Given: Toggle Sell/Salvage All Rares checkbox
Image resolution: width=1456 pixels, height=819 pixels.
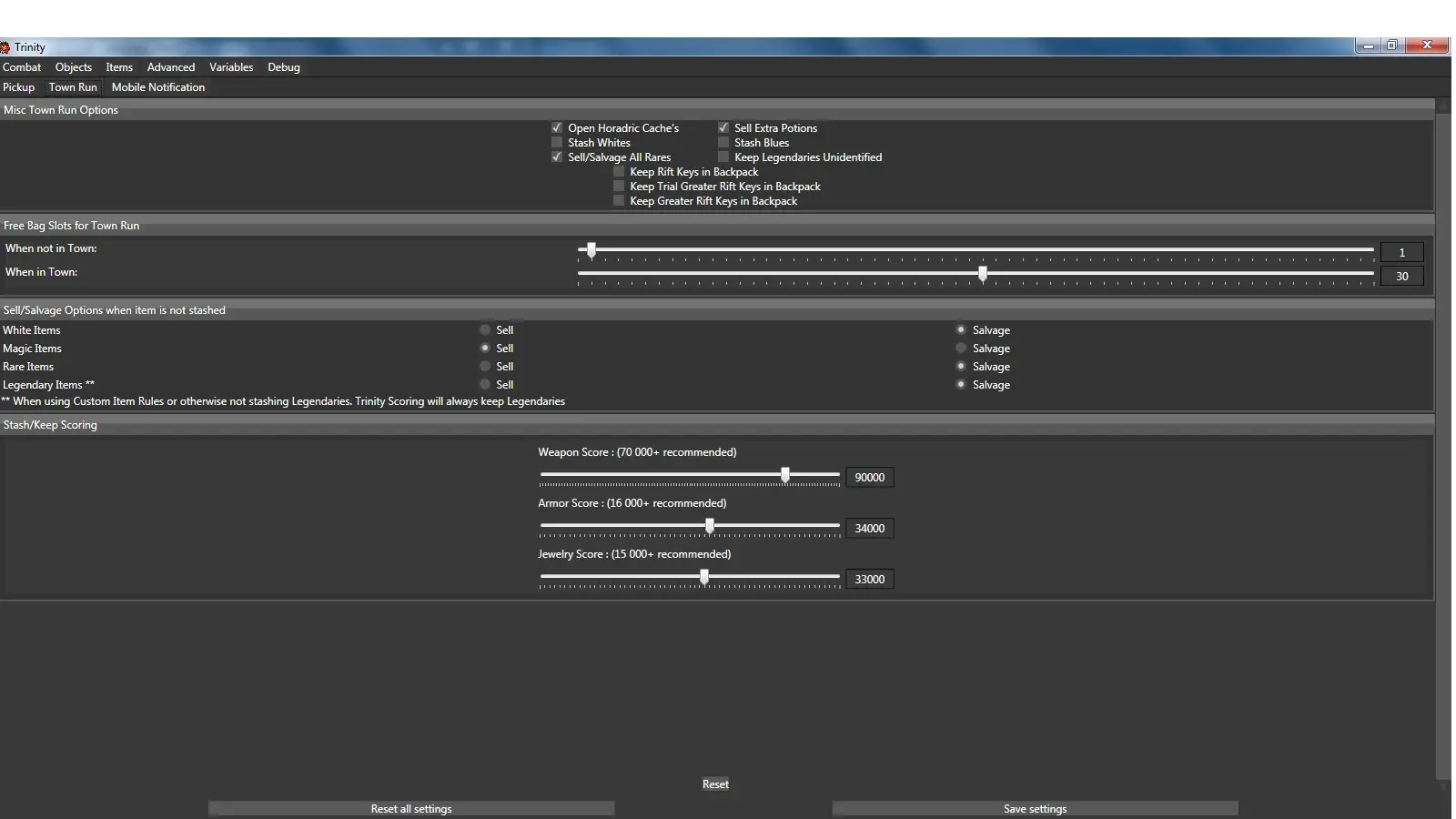Looking at the screenshot, I should point(557,157).
